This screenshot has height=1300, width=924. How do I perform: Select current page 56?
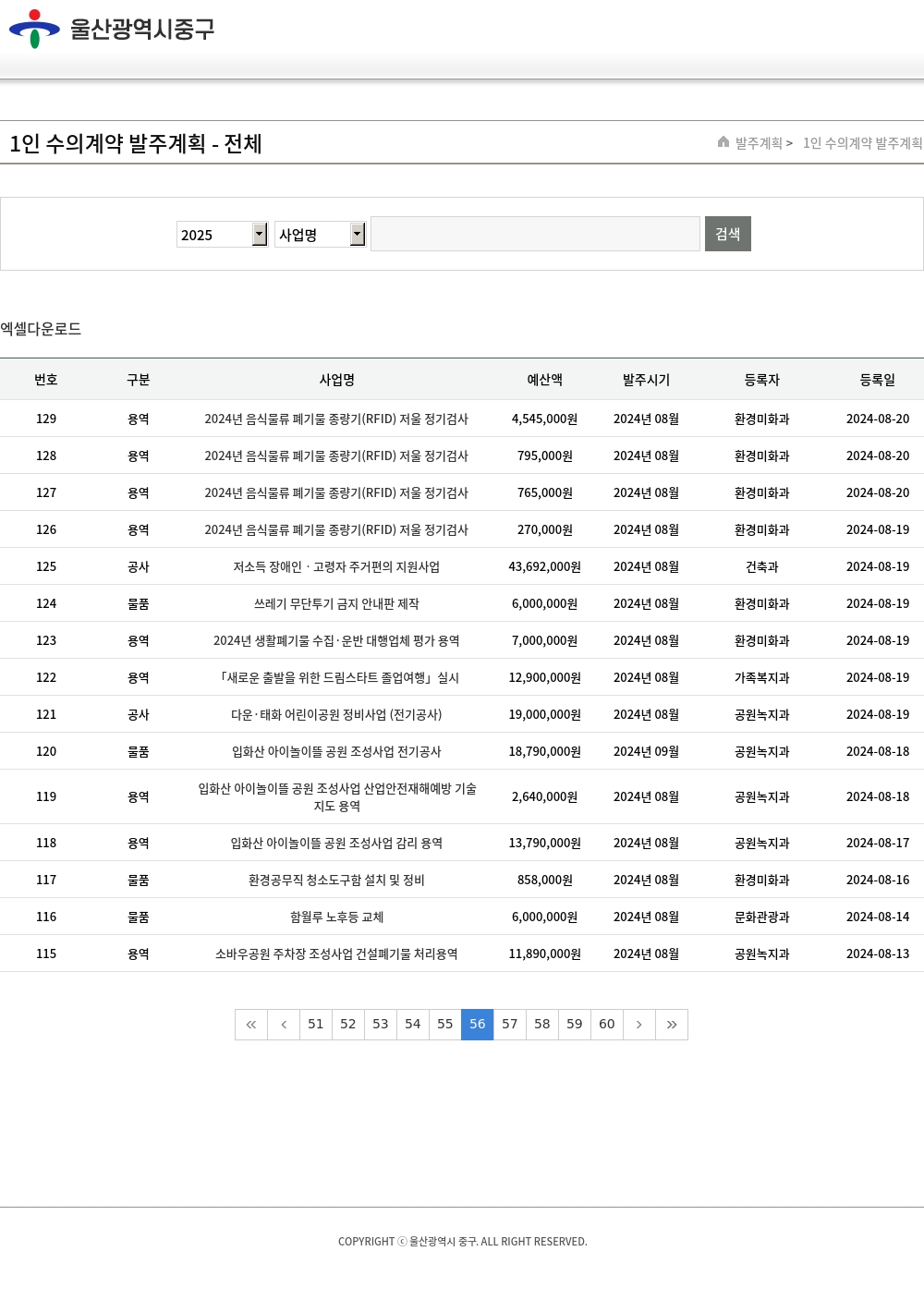(478, 1025)
